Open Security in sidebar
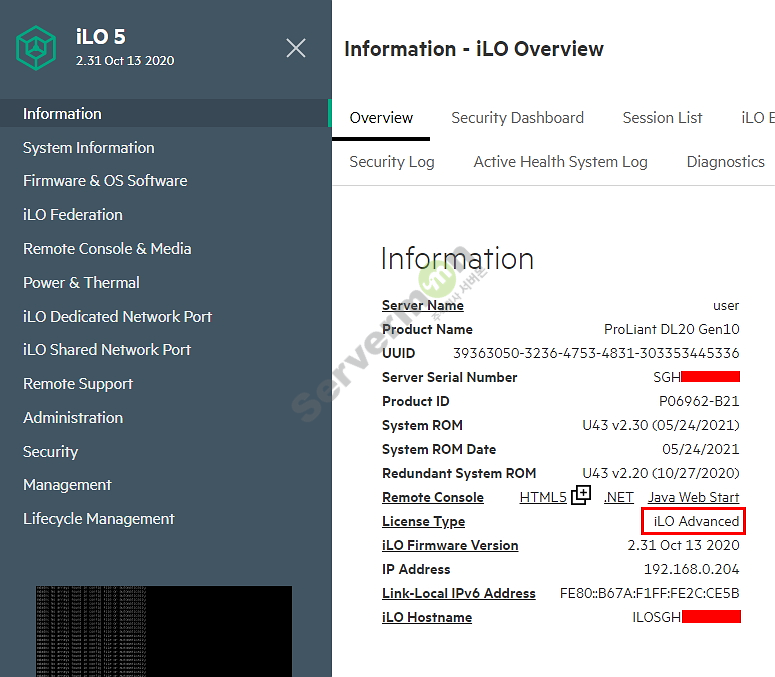 tap(50, 452)
